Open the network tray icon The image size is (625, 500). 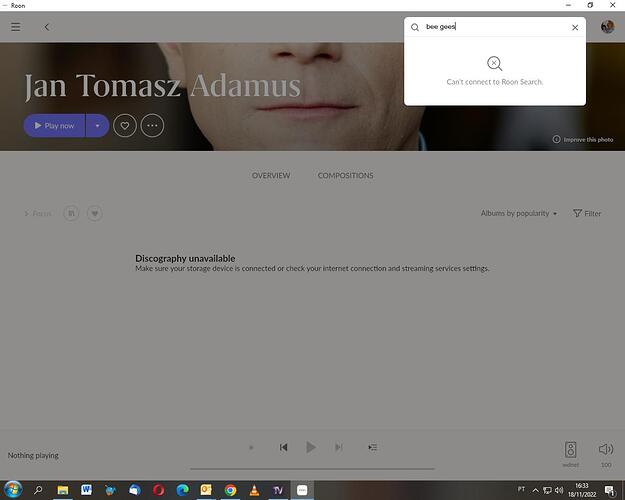(547, 490)
